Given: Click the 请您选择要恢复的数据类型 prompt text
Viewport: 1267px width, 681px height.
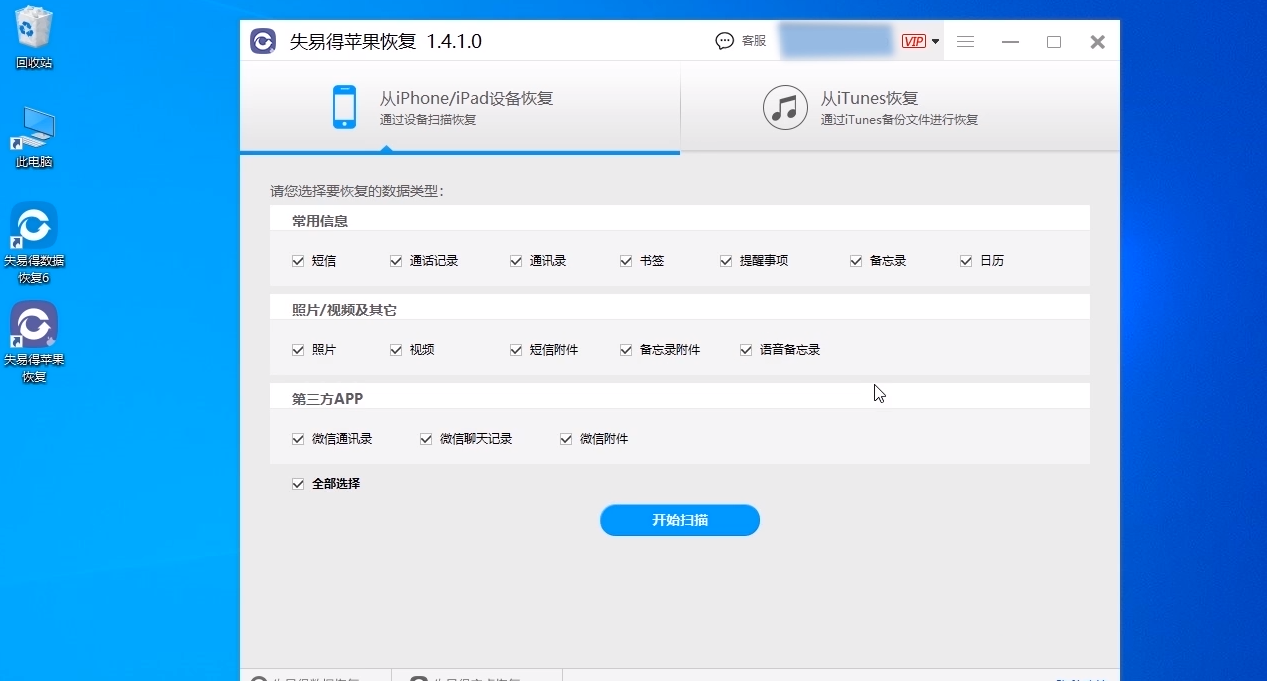Looking at the screenshot, I should pyautogui.click(x=357, y=191).
